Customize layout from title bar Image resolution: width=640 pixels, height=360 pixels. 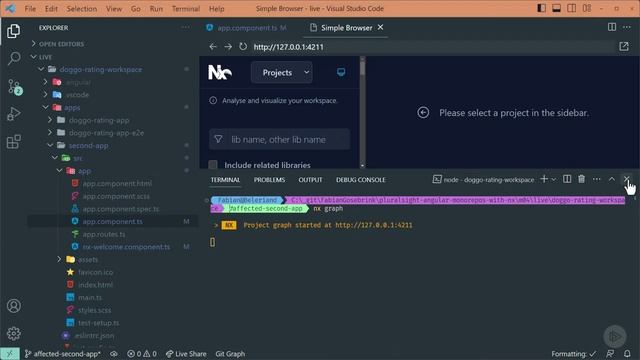point(587,8)
